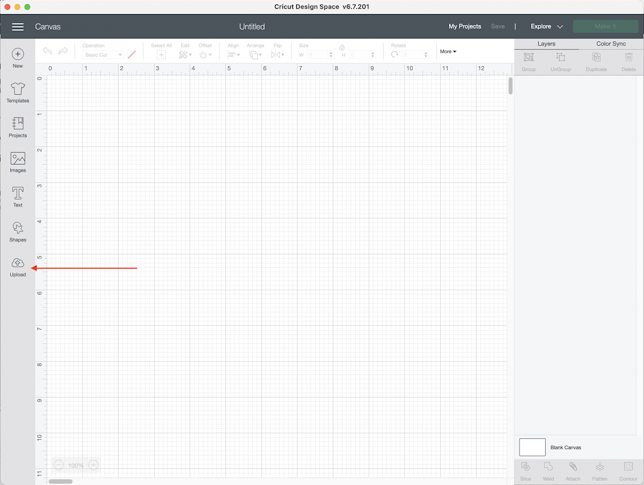Switch to the Layers tab

[x=546, y=44]
